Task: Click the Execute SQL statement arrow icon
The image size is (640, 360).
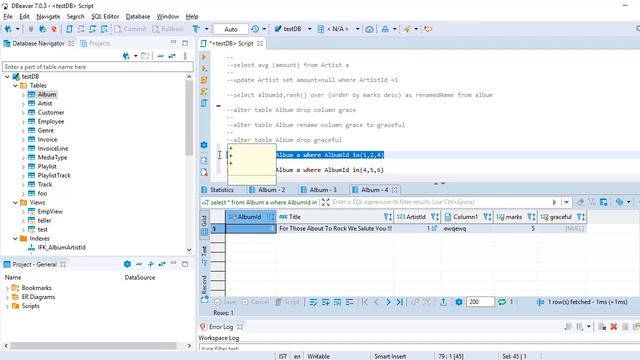Action: (204, 57)
